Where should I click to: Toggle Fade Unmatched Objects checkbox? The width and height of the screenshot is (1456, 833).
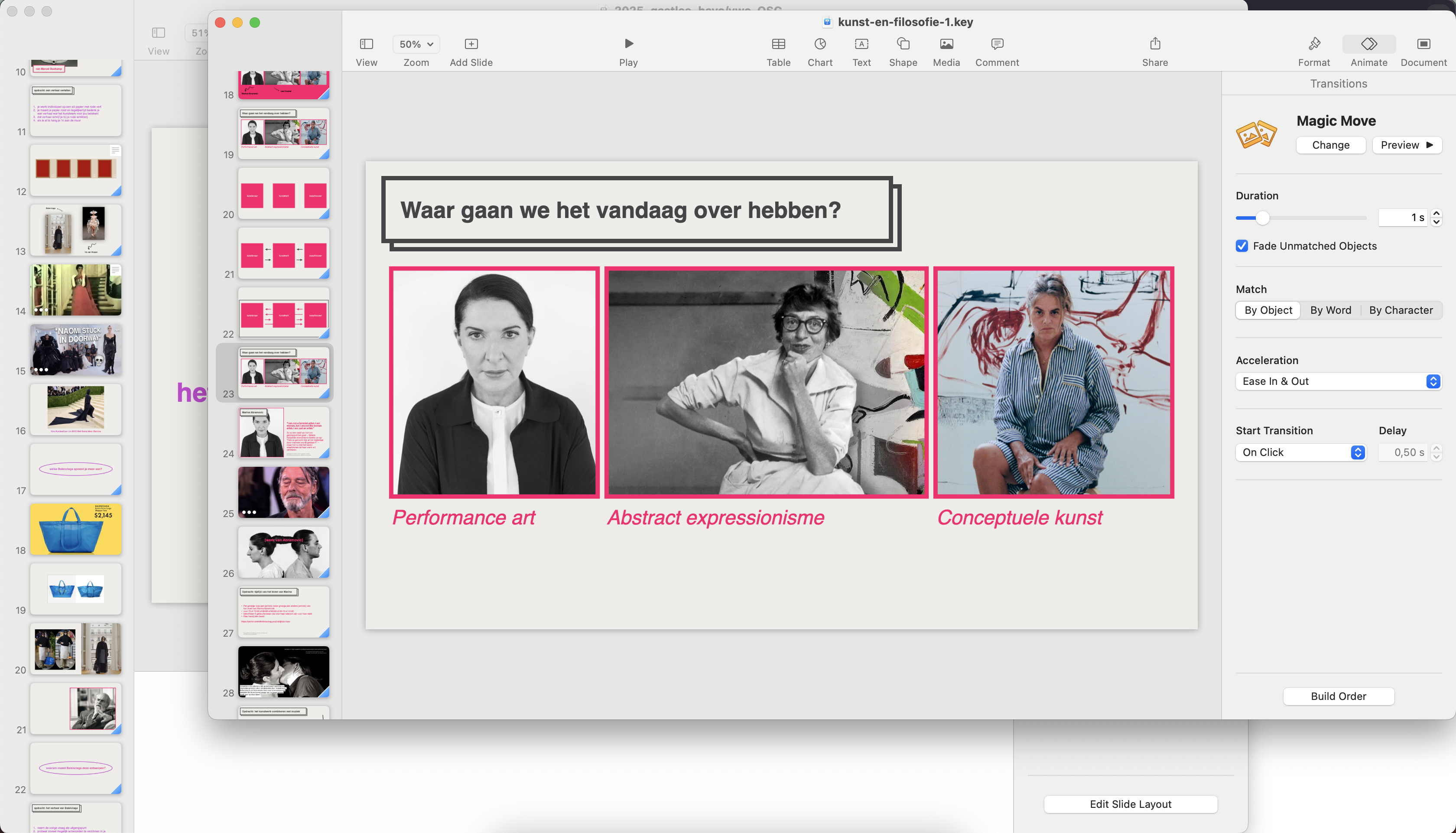point(1241,246)
